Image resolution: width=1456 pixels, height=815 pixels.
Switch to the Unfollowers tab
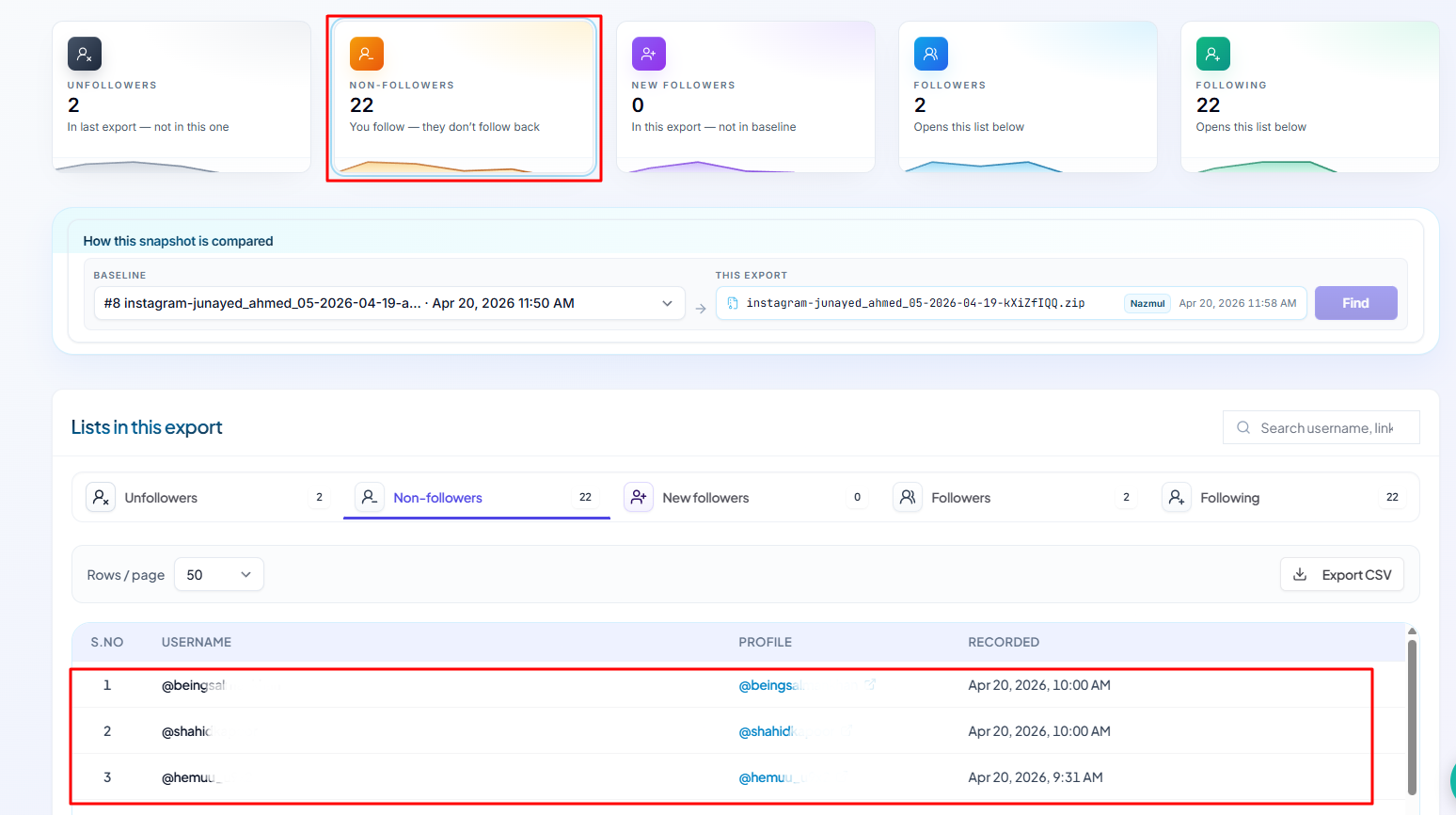click(x=207, y=497)
